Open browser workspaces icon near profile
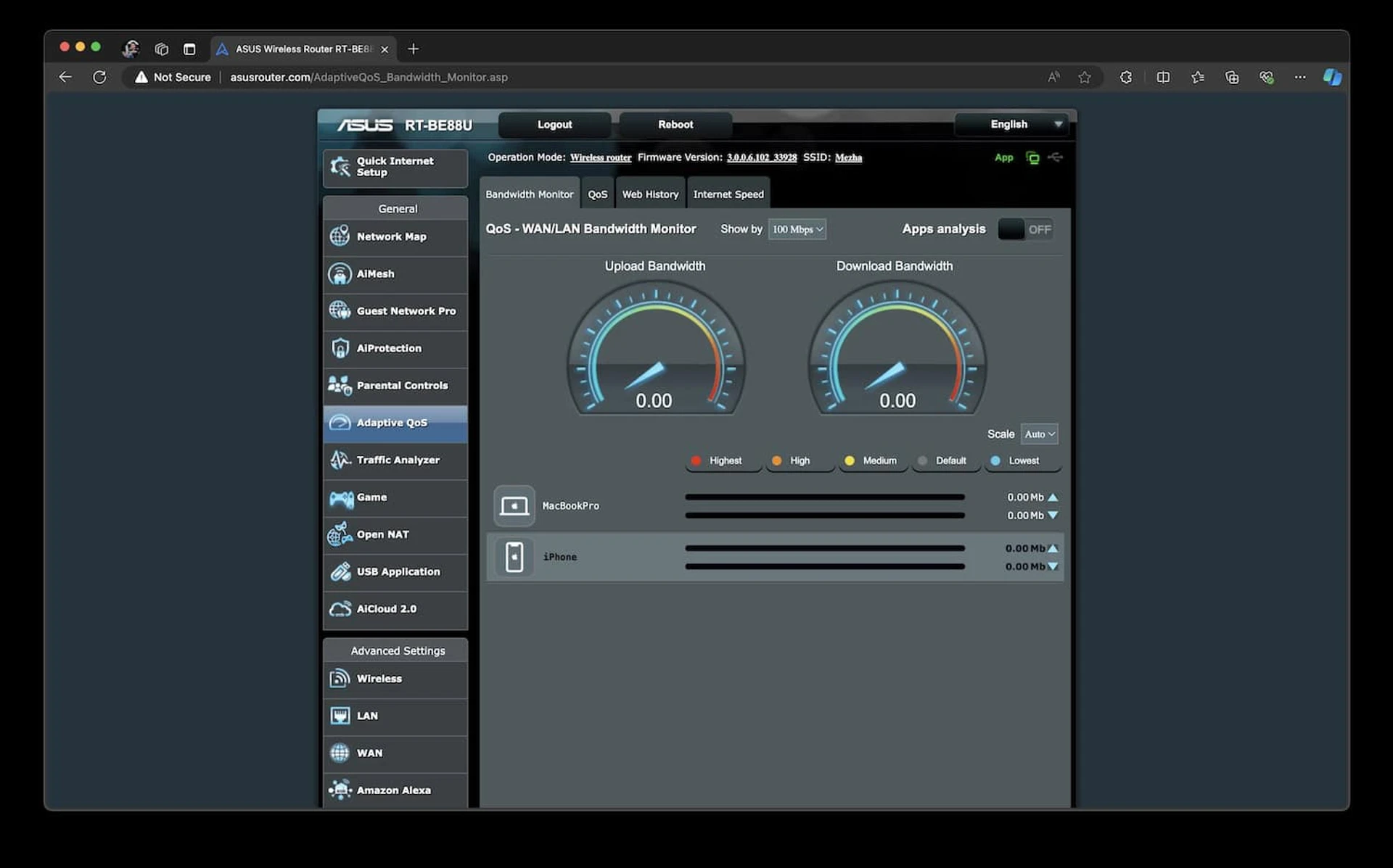1393x868 pixels. (x=161, y=49)
